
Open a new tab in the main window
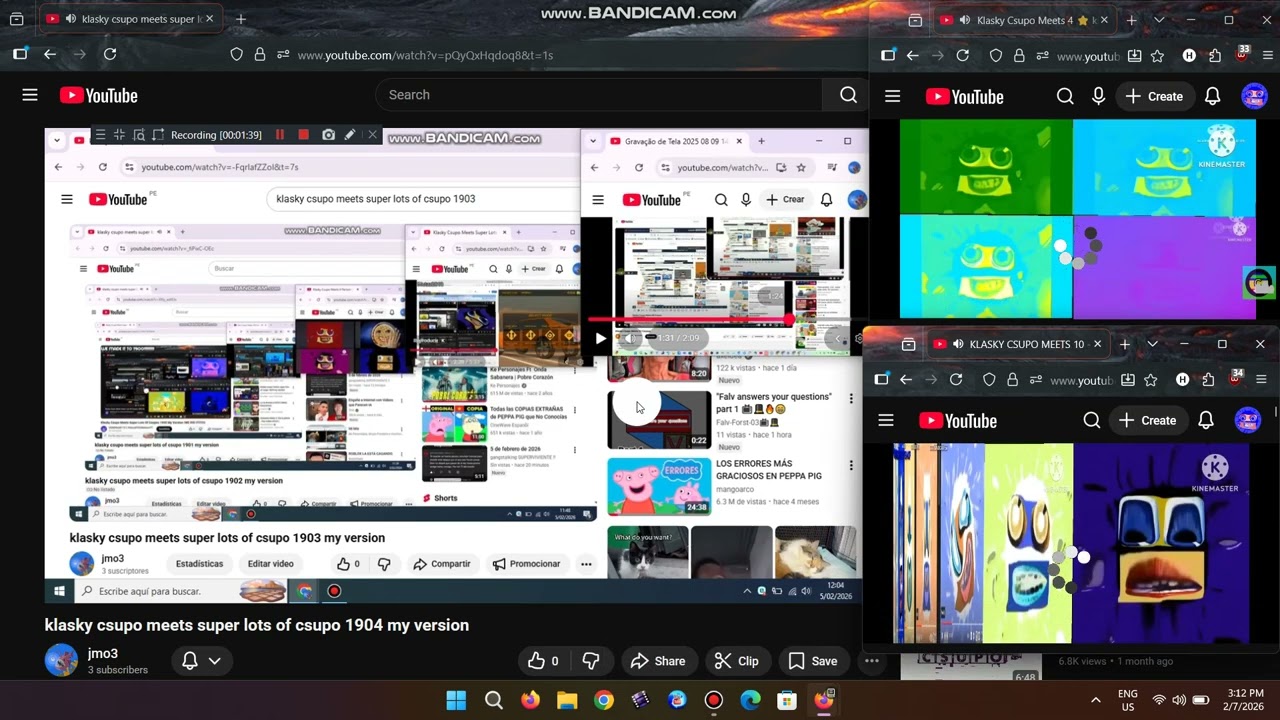[x=240, y=19]
